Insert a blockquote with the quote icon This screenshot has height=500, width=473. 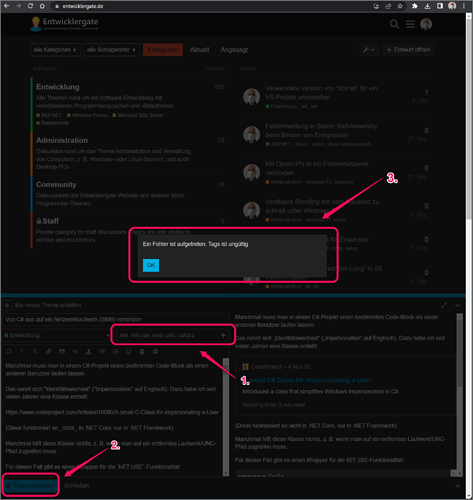click(62, 351)
